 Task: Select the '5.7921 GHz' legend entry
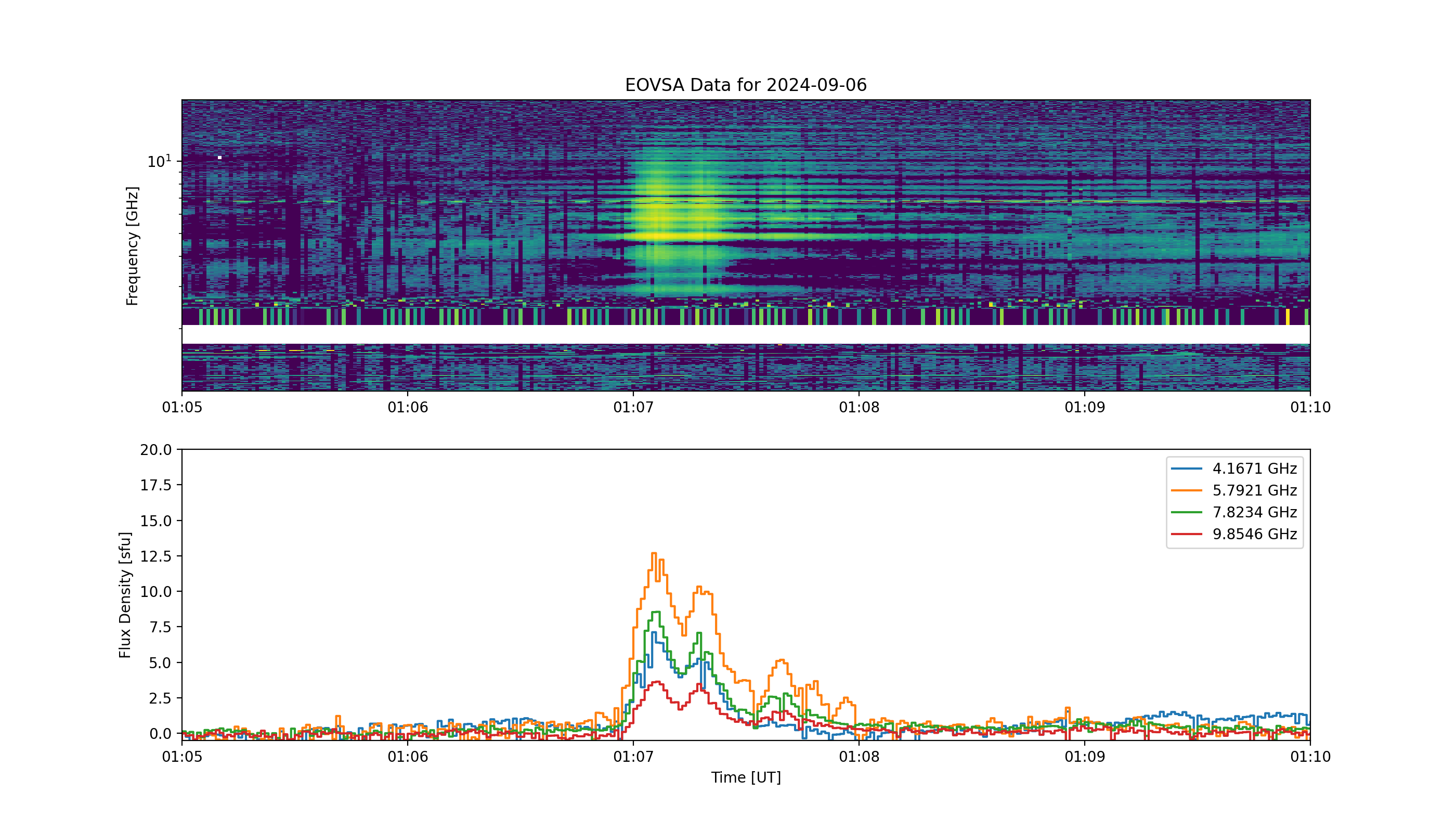point(1234,490)
